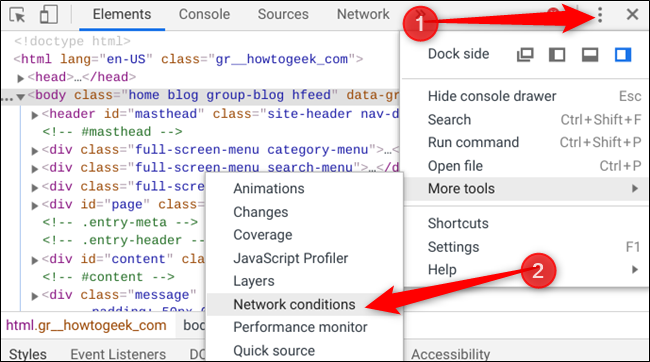This screenshot has height=362, width=650.
Task: Close the DevTools panel
Action: (632, 15)
